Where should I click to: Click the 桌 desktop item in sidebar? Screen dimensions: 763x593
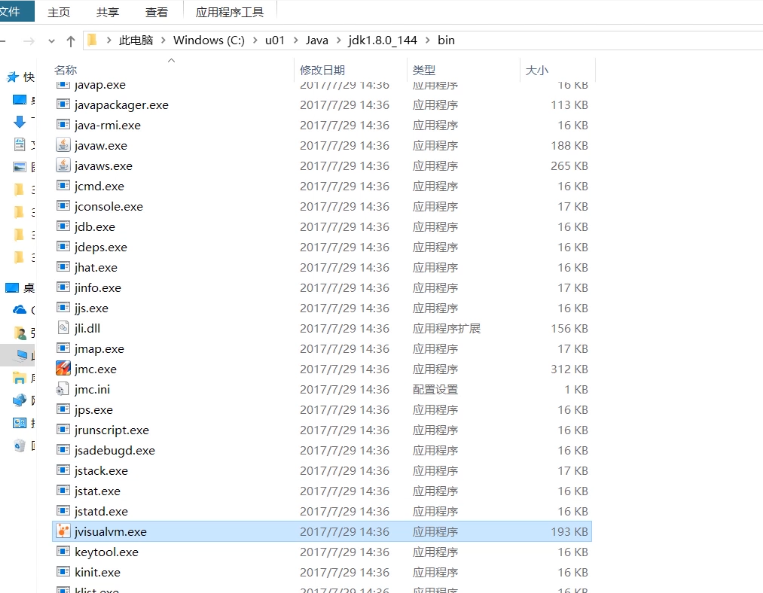coord(19,288)
